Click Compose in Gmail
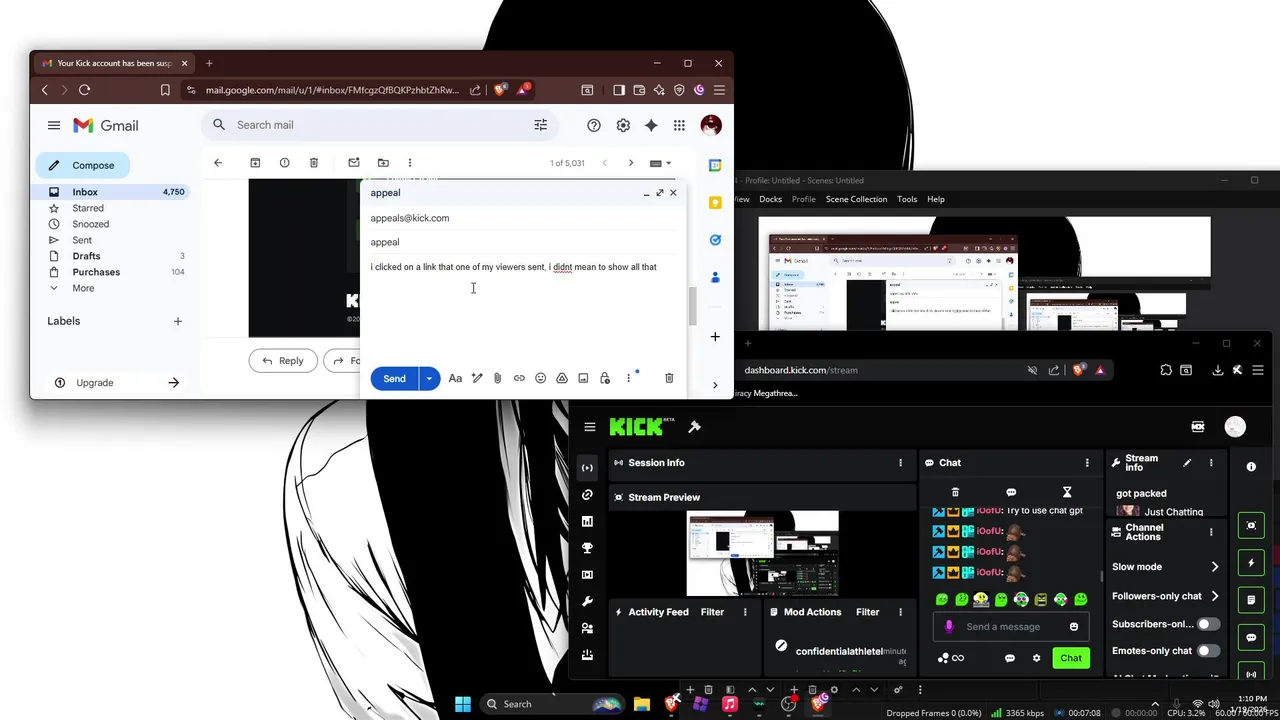Screen dimensions: 1280x720 tap(83, 165)
